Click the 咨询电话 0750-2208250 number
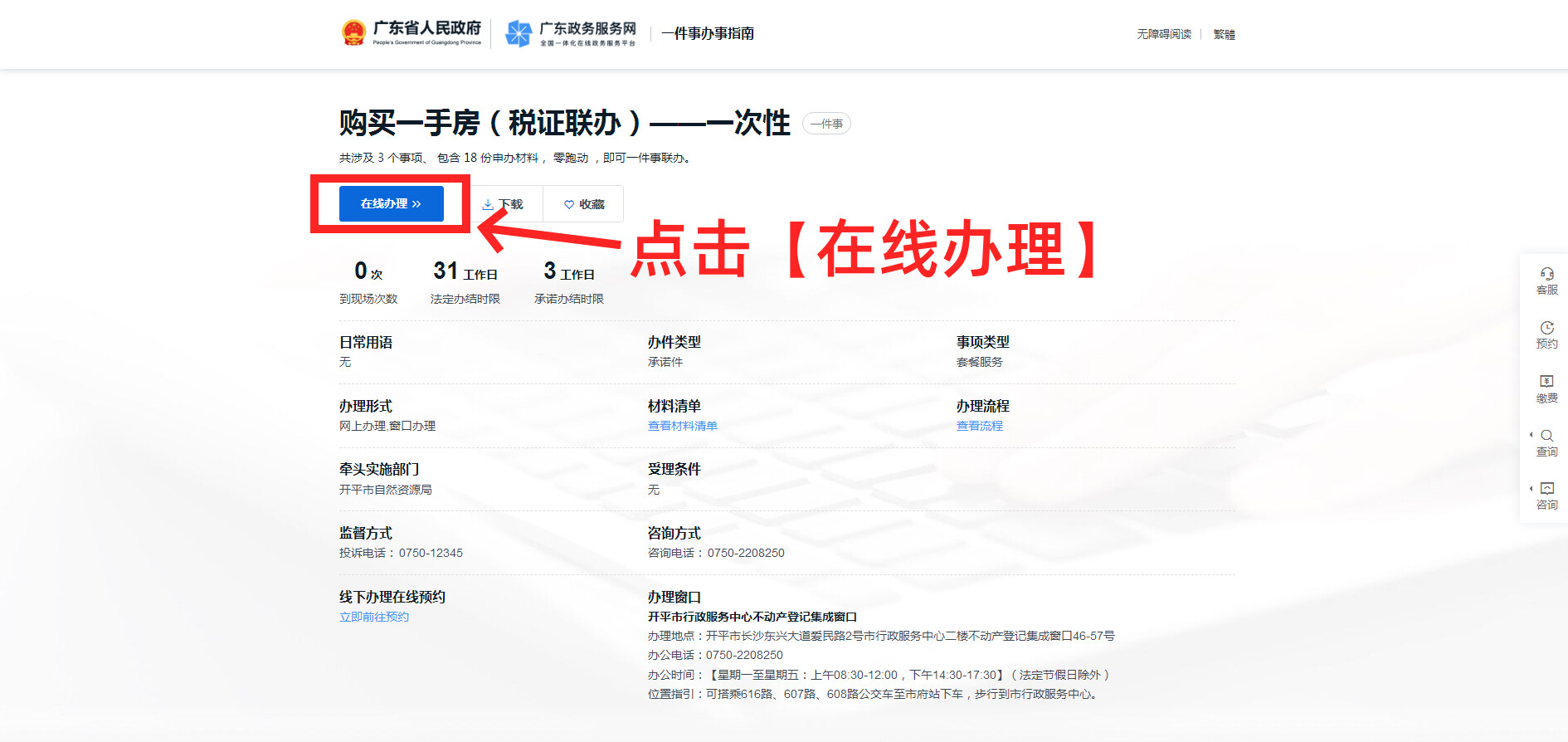 (x=745, y=553)
